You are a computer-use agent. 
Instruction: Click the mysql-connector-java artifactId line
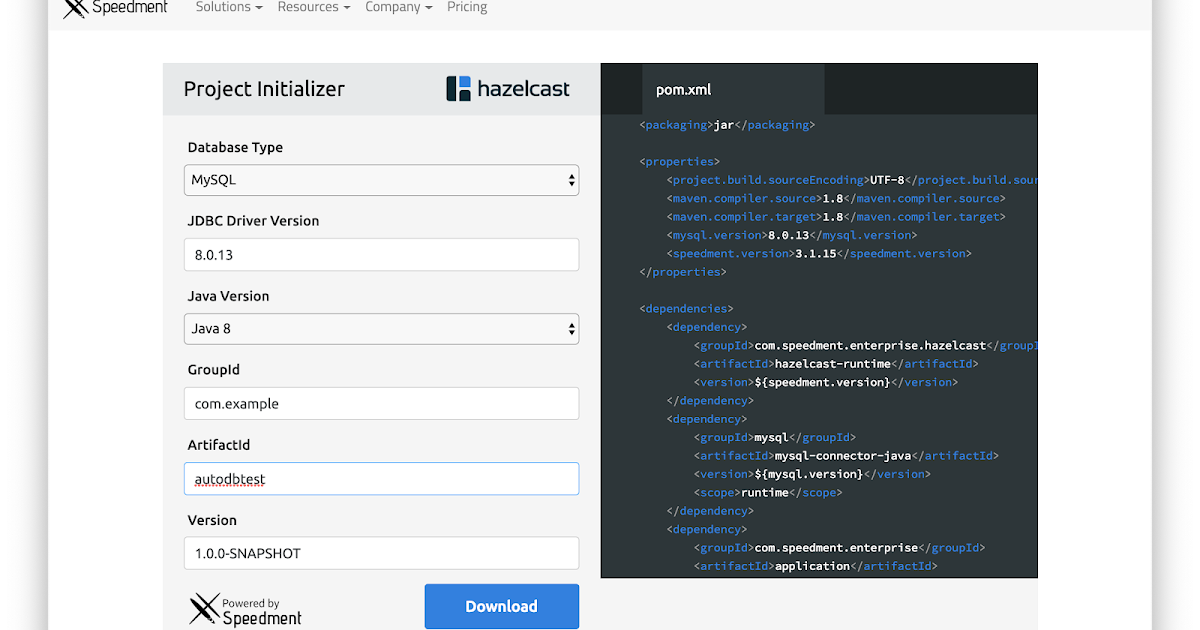pos(846,455)
